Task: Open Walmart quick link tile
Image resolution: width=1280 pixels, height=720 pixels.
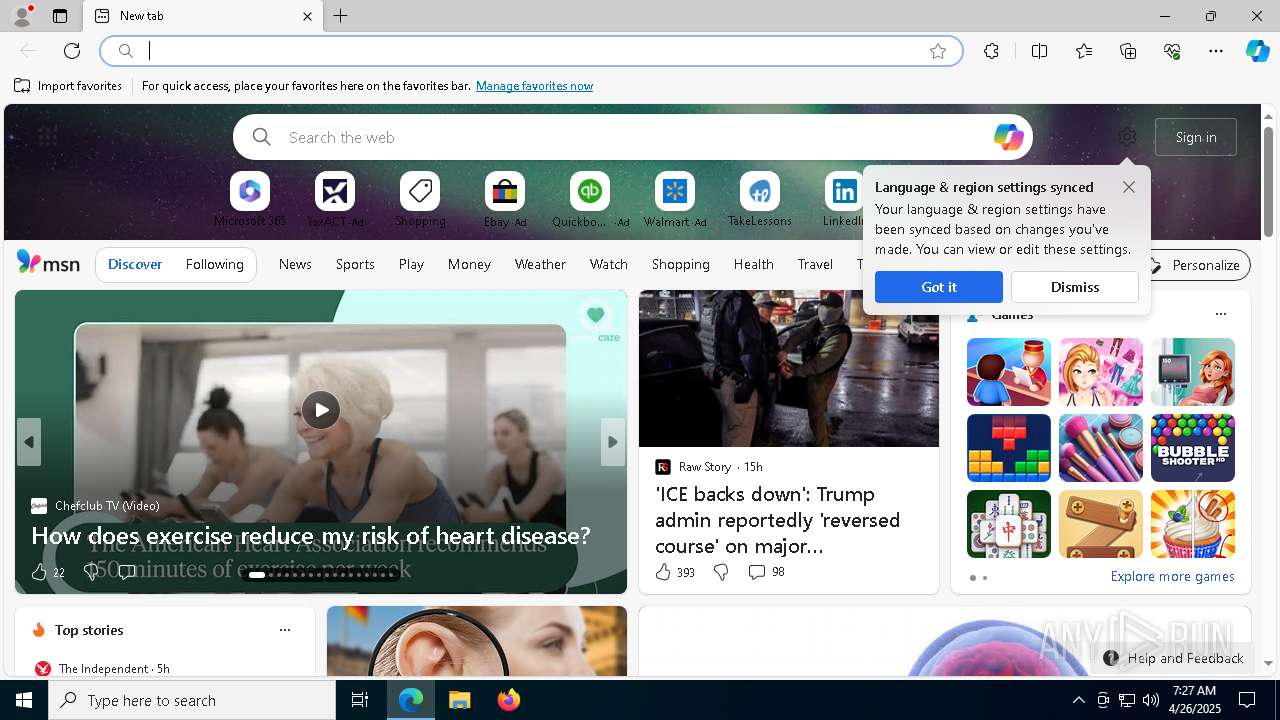Action: [675, 200]
